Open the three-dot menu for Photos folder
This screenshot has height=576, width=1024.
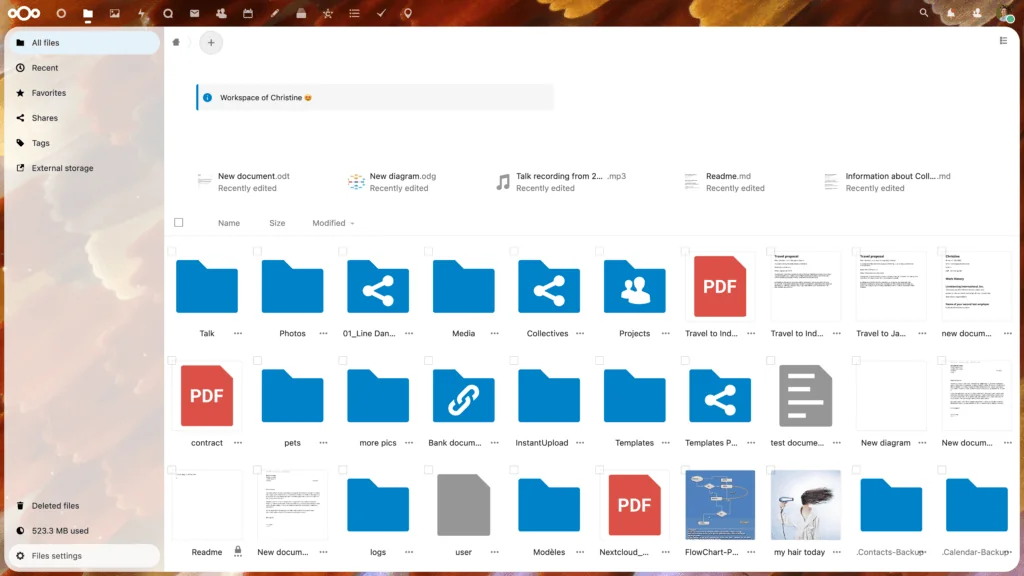pos(323,333)
